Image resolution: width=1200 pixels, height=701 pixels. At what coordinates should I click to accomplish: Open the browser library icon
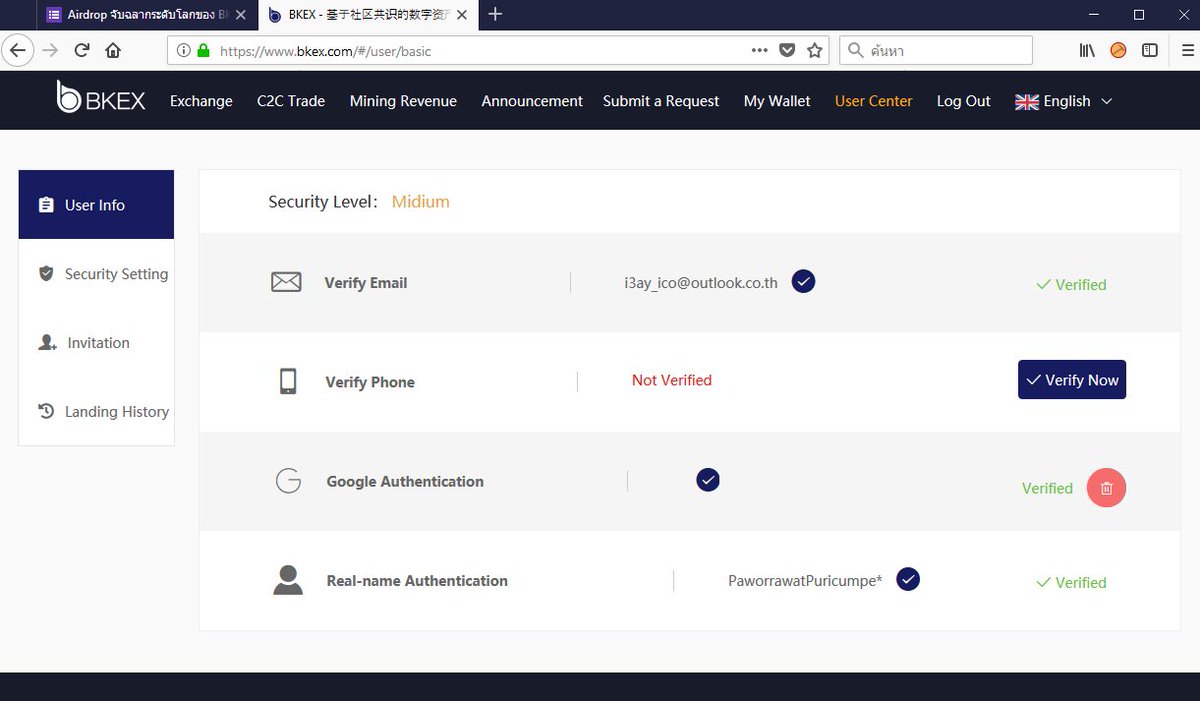pyautogui.click(x=1087, y=50)
